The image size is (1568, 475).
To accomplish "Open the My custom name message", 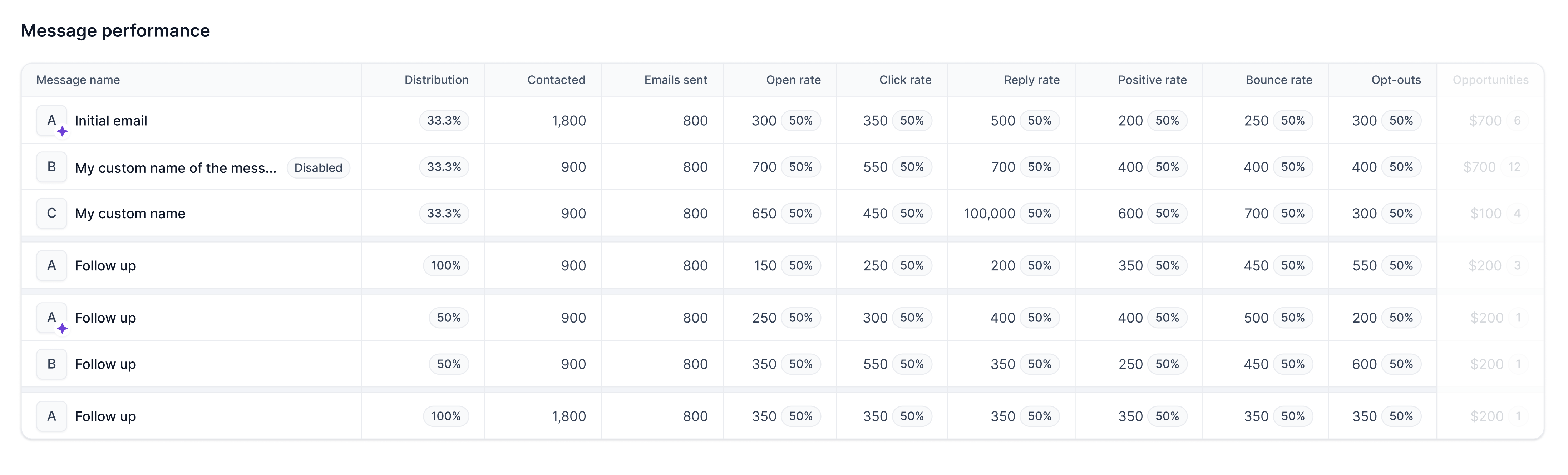I will [x=130, y=214].
